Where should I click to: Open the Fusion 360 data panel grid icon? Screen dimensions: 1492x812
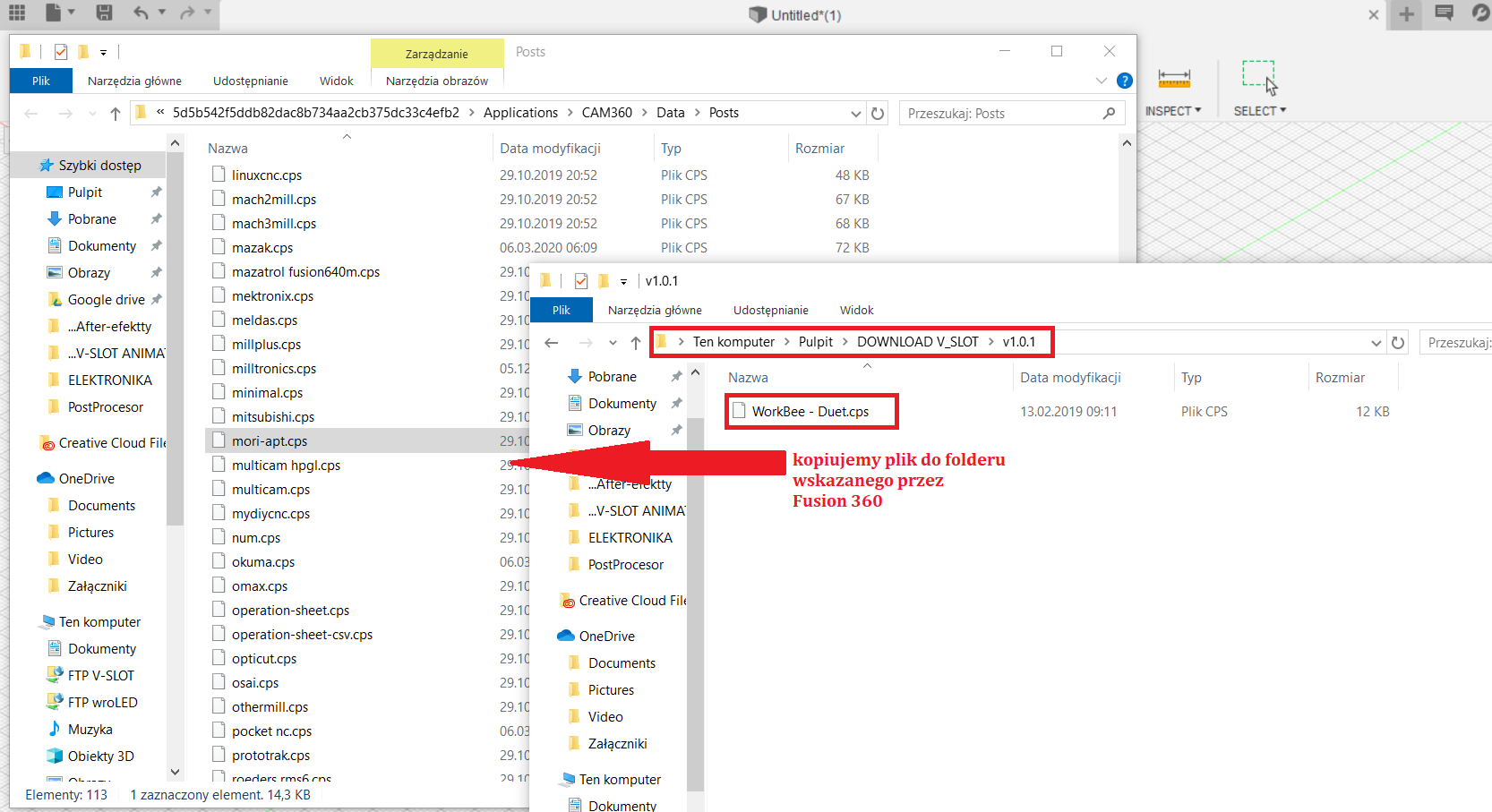click(x=16, y=13)
